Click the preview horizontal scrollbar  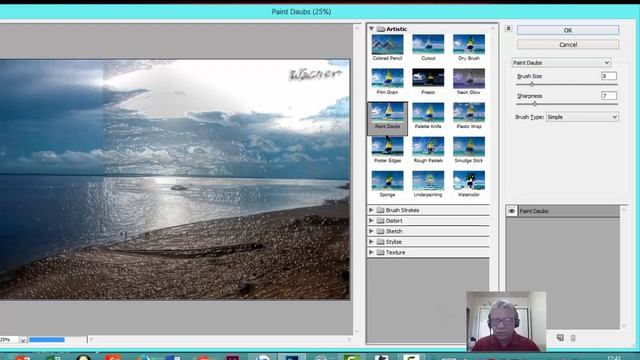point(220,339)
